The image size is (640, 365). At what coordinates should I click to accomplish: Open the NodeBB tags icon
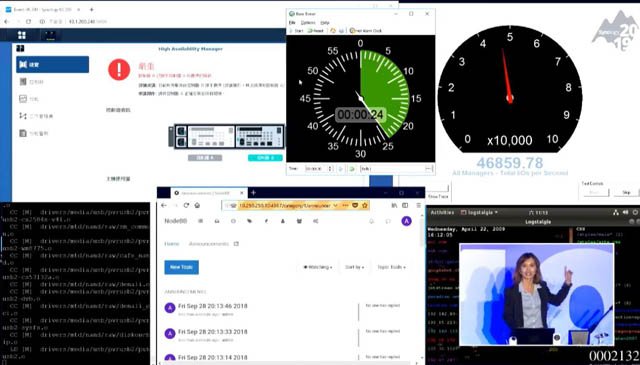point(249,221)
